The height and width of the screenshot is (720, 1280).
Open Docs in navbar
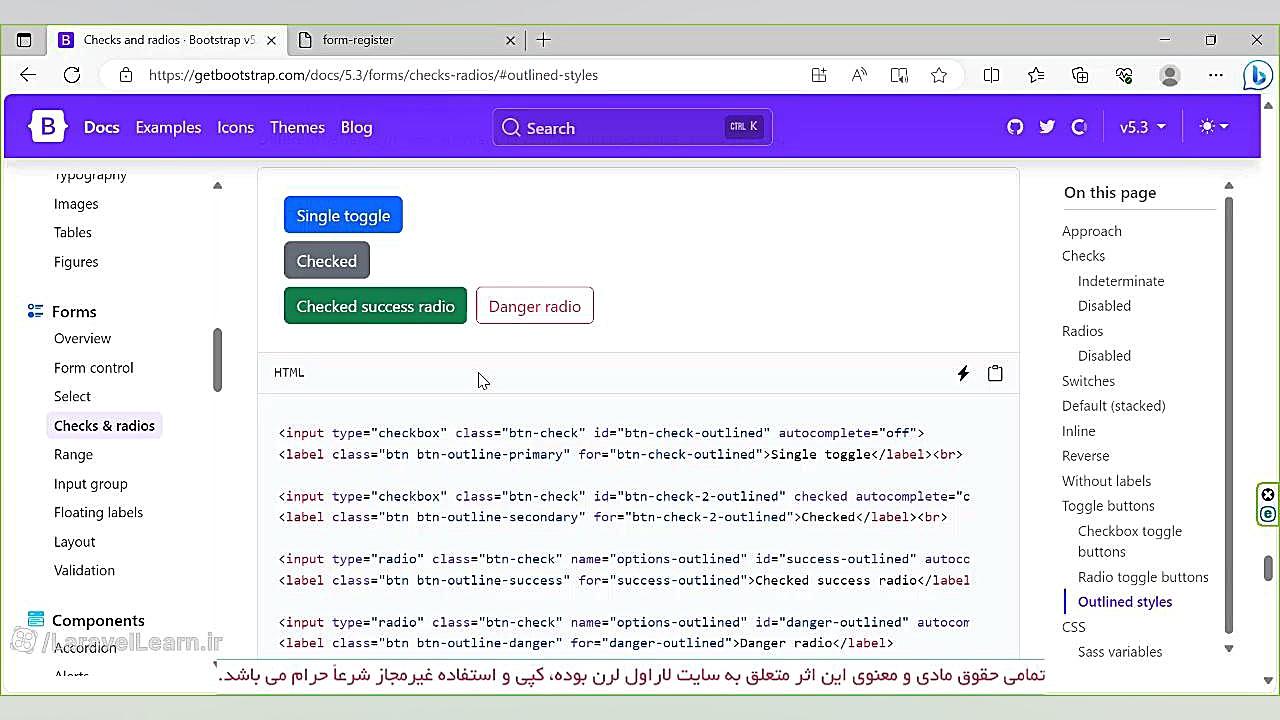click(101, 127)
